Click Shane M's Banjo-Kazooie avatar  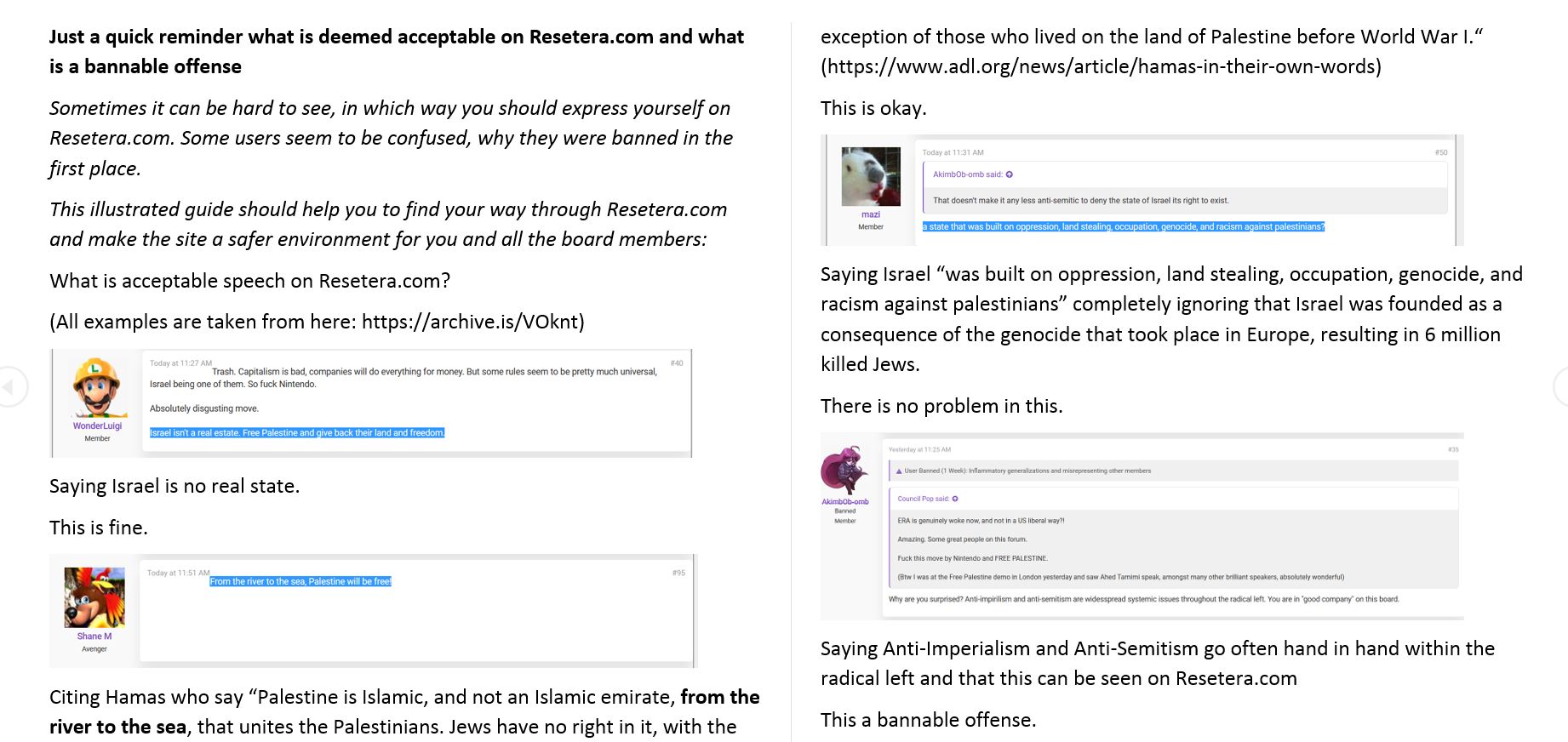pos(94,598)
